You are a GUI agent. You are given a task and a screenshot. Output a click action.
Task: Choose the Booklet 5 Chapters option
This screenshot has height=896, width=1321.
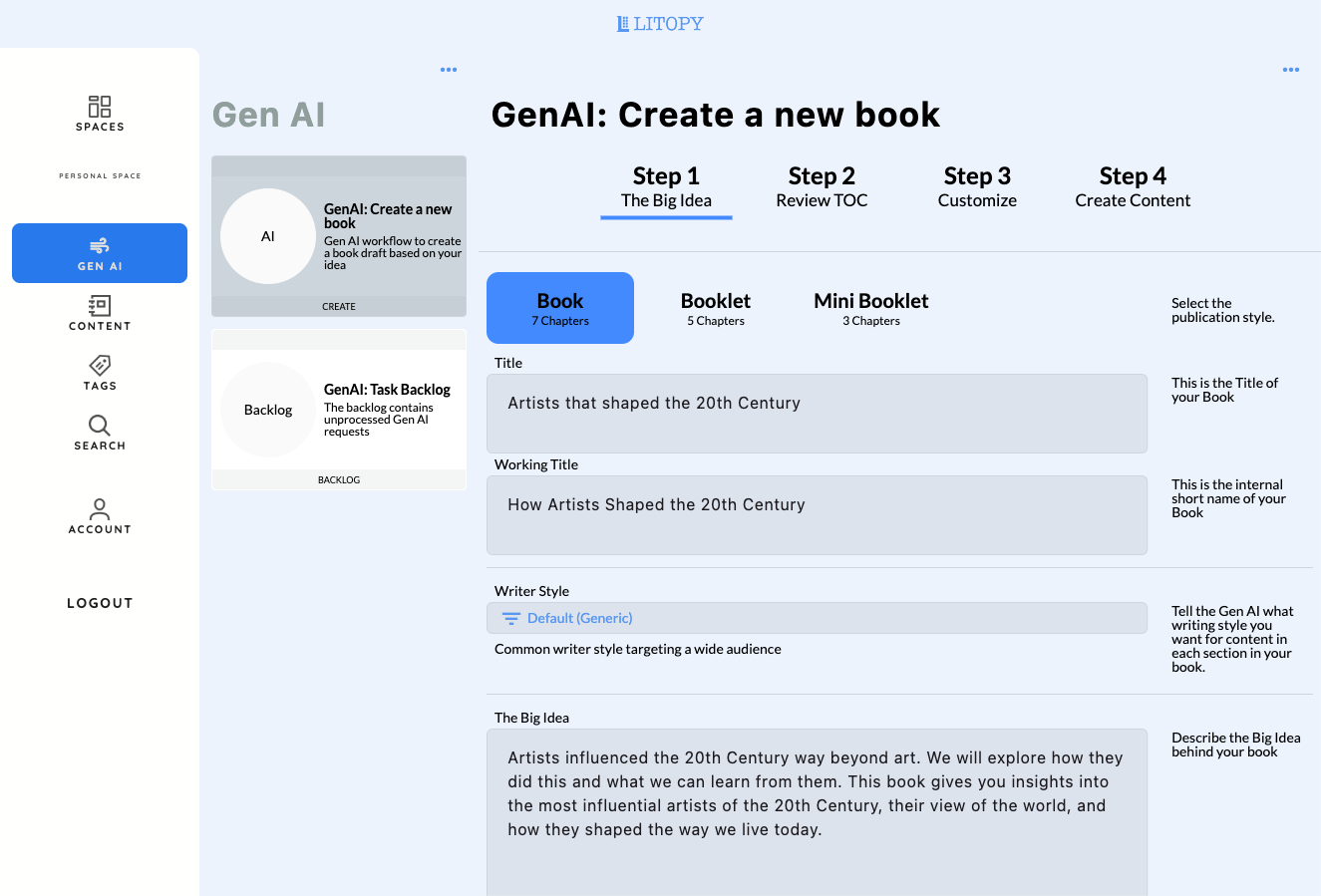(x=715, y=308)
